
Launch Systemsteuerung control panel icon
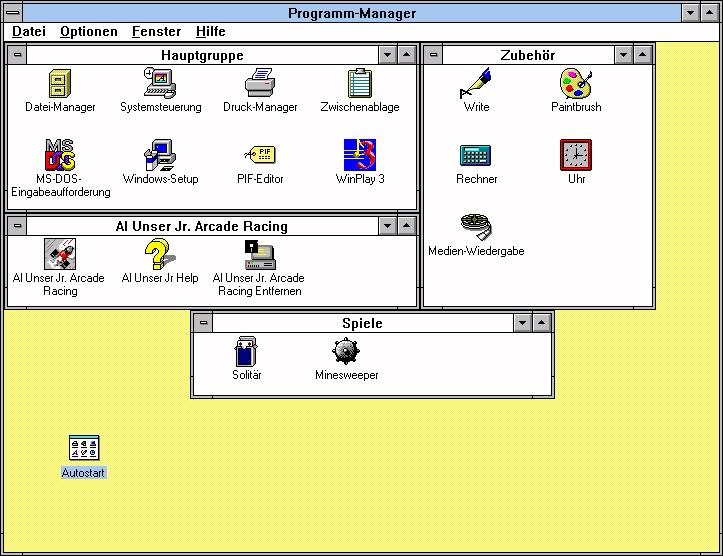click(160, 84)
